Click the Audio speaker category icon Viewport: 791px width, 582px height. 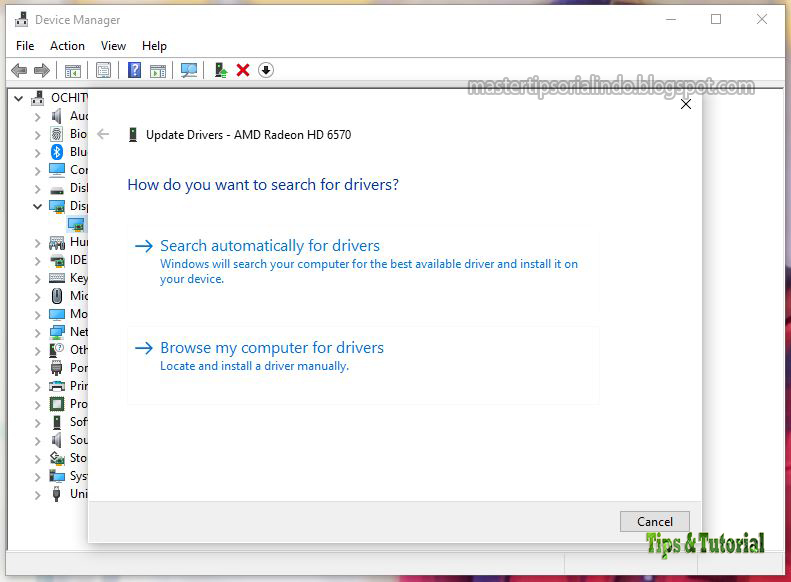click(56, 116)
